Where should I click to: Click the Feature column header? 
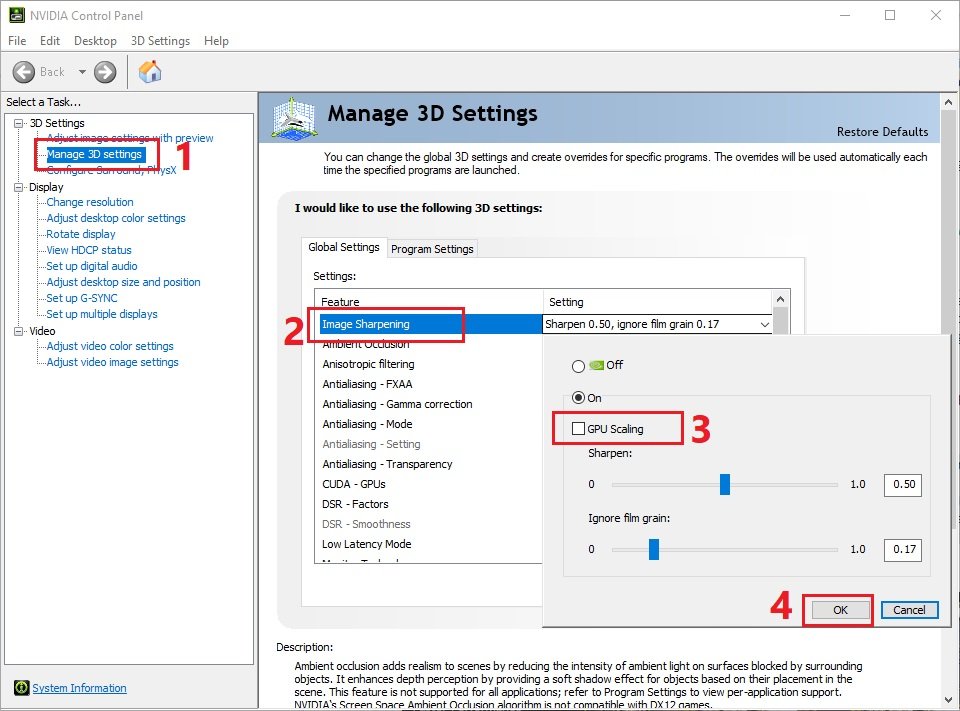(429, 302)
